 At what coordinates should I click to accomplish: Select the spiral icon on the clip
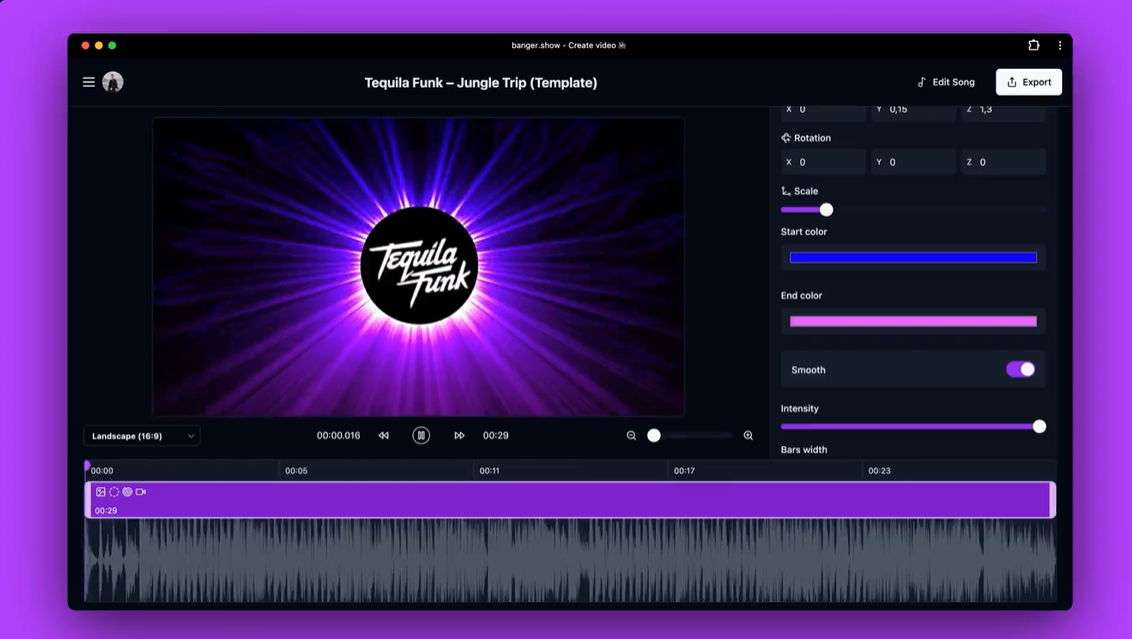pos(127,492)
